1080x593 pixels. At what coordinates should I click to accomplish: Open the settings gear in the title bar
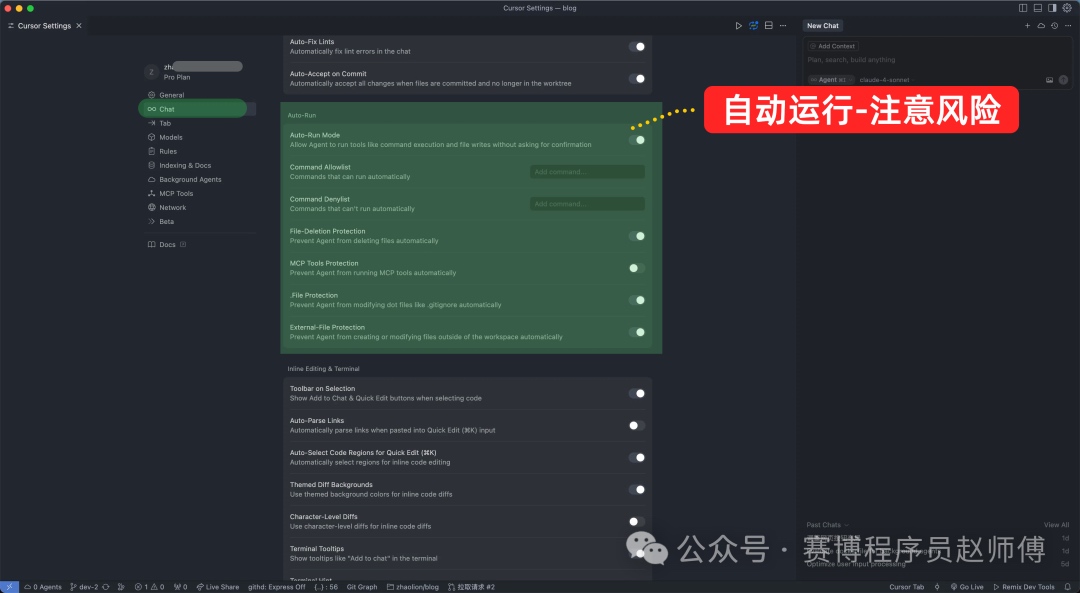1067,8
